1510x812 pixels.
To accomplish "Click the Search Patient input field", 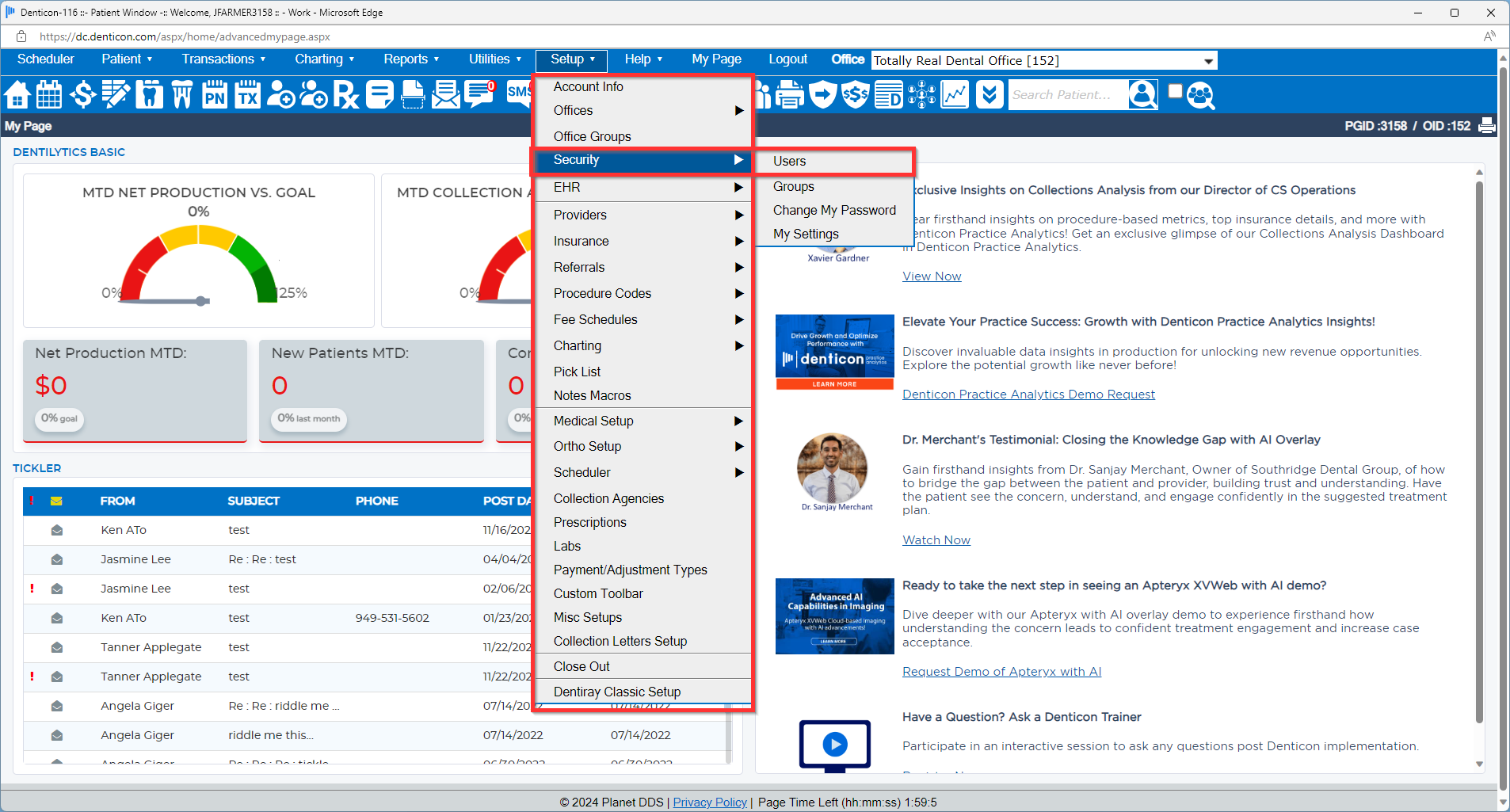I will [1066, 95].
